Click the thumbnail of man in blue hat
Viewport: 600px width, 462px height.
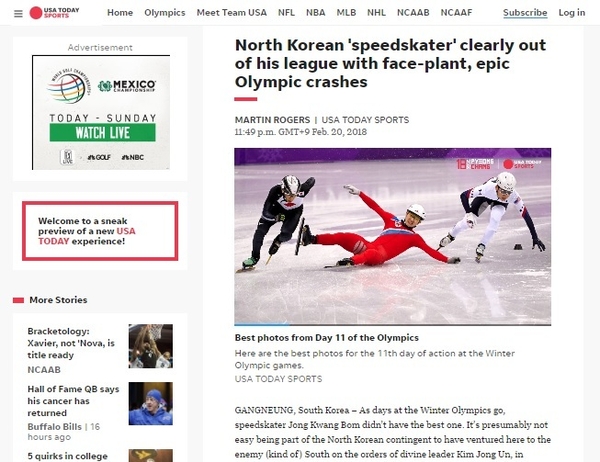coord(151,403)
